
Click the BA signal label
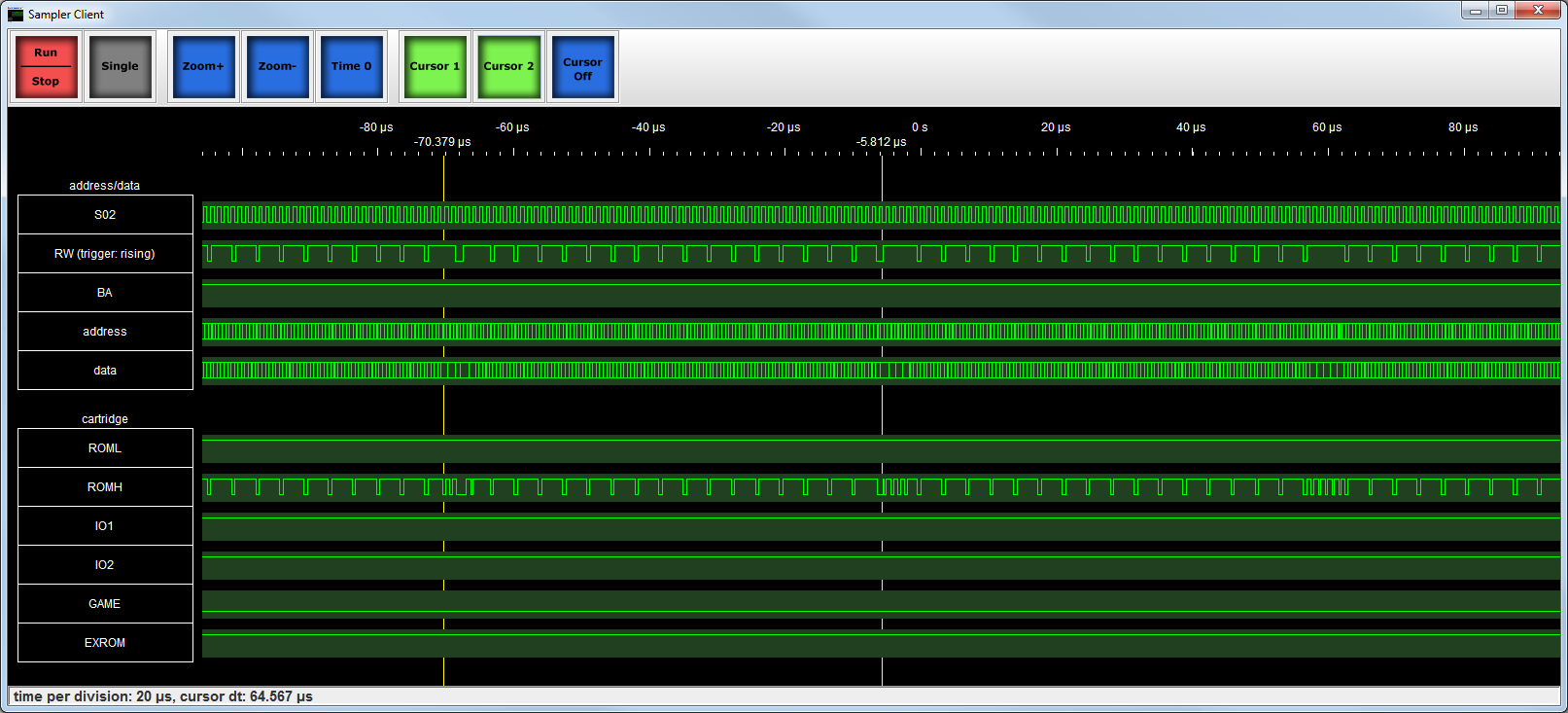click(x=105, y=293)
